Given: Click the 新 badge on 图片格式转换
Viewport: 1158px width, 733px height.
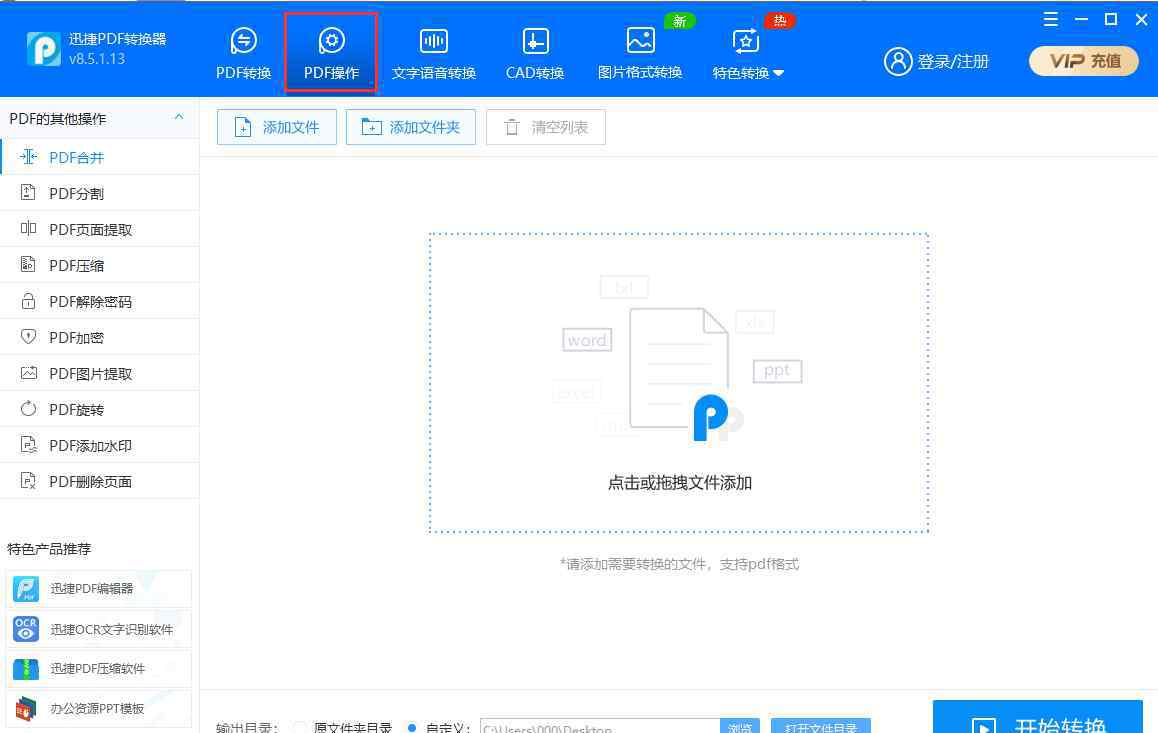Looking at the screenshot, I should (x=679, y=21).
